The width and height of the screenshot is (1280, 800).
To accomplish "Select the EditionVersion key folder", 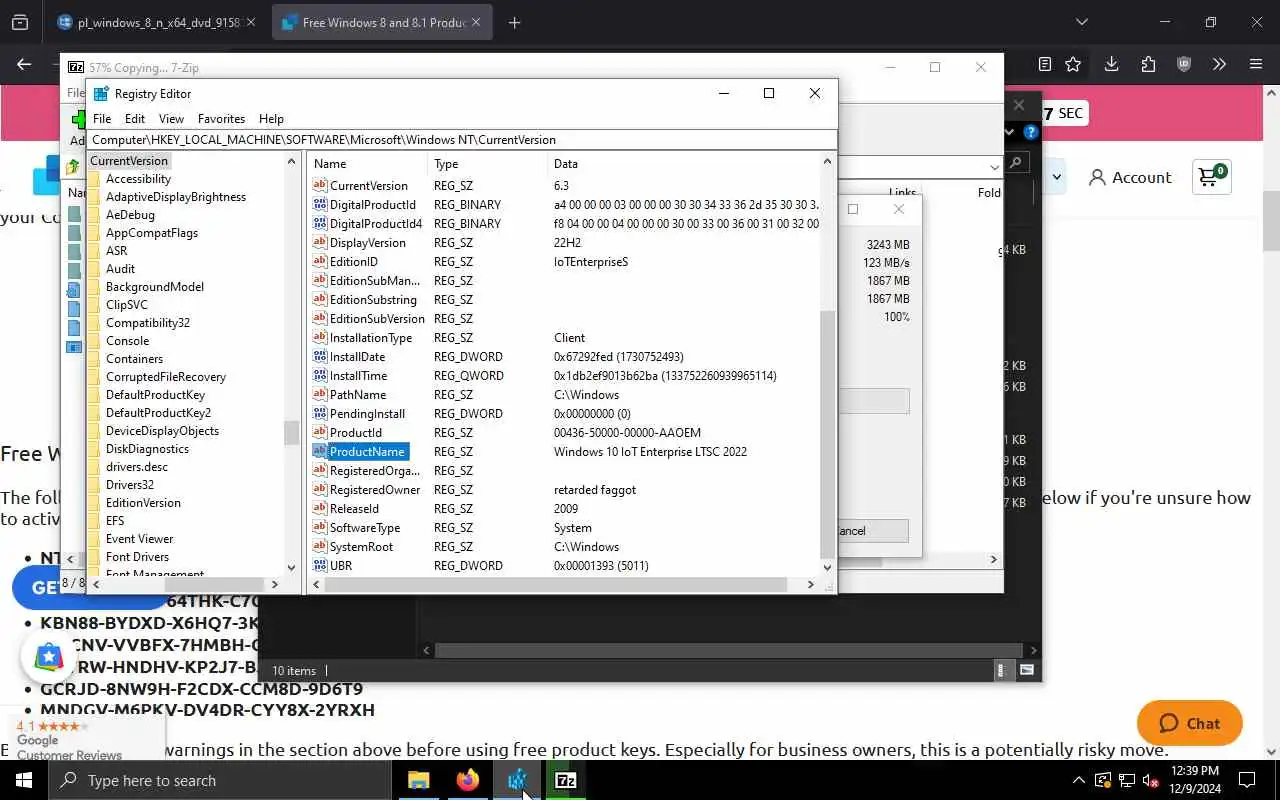I will point(143,503).
